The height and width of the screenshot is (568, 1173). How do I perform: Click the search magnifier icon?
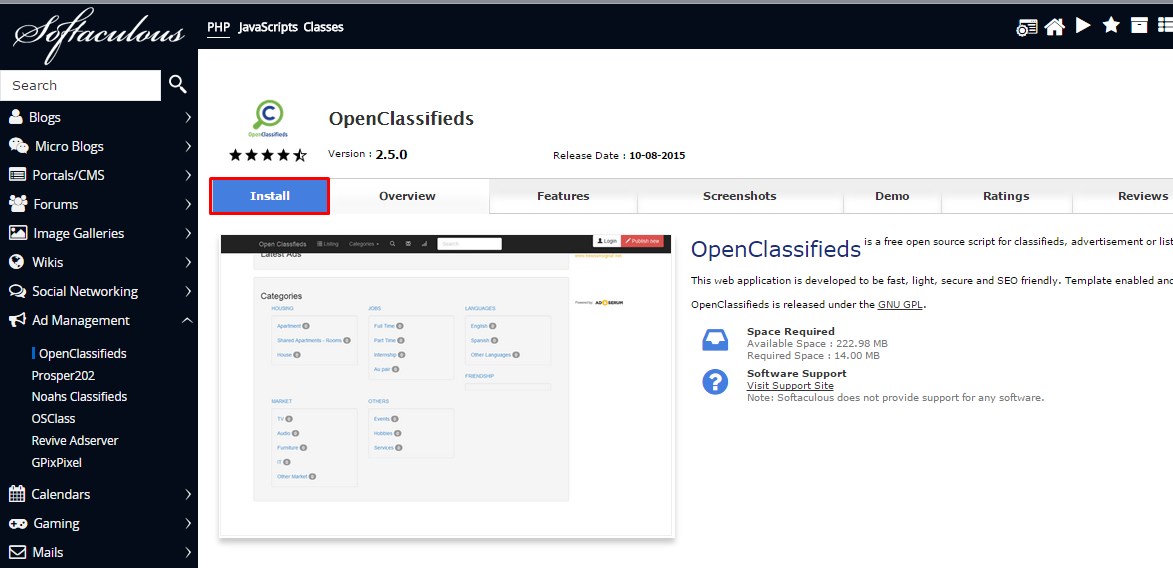point(177,84)
